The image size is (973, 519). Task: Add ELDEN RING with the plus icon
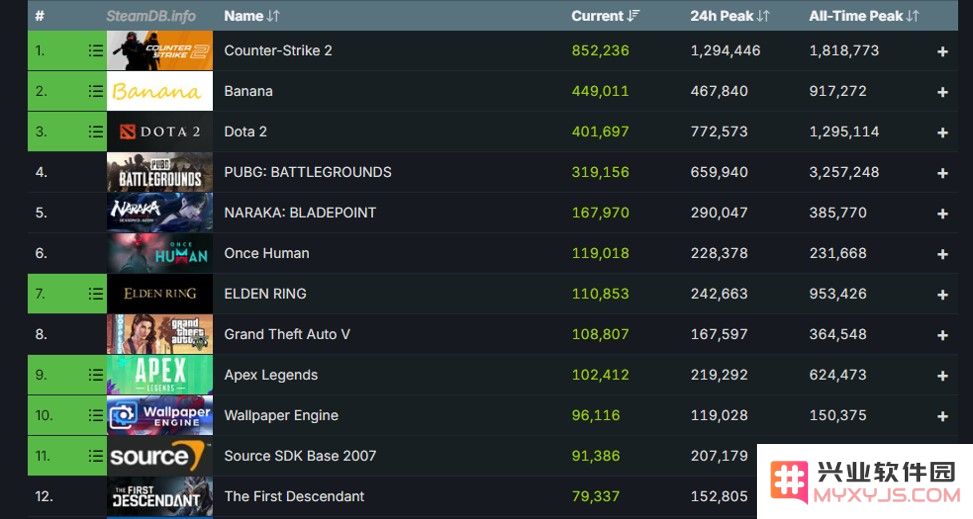(943, 295)
